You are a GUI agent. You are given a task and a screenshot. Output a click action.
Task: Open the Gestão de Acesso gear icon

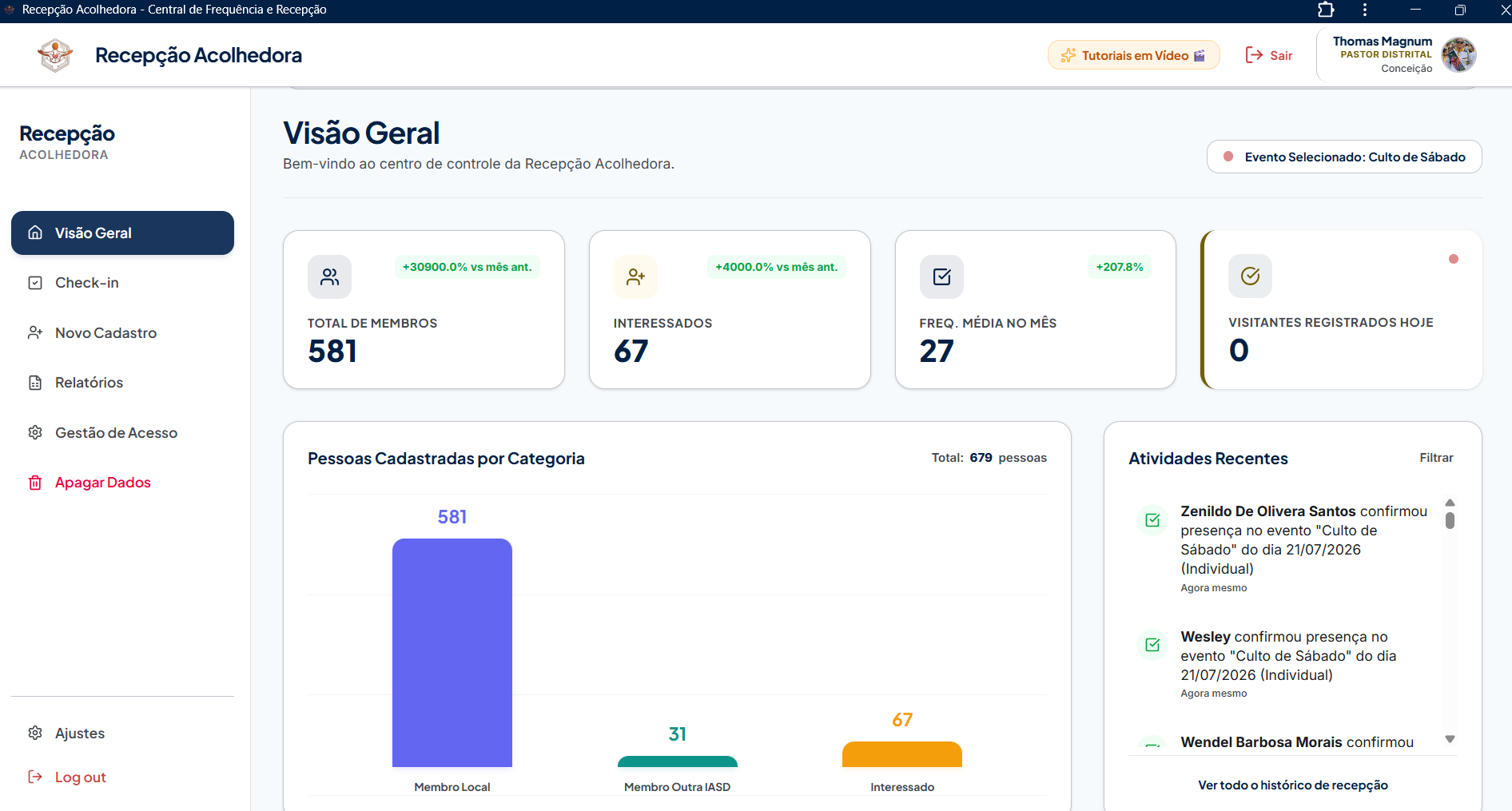click(x=35, y=432)
